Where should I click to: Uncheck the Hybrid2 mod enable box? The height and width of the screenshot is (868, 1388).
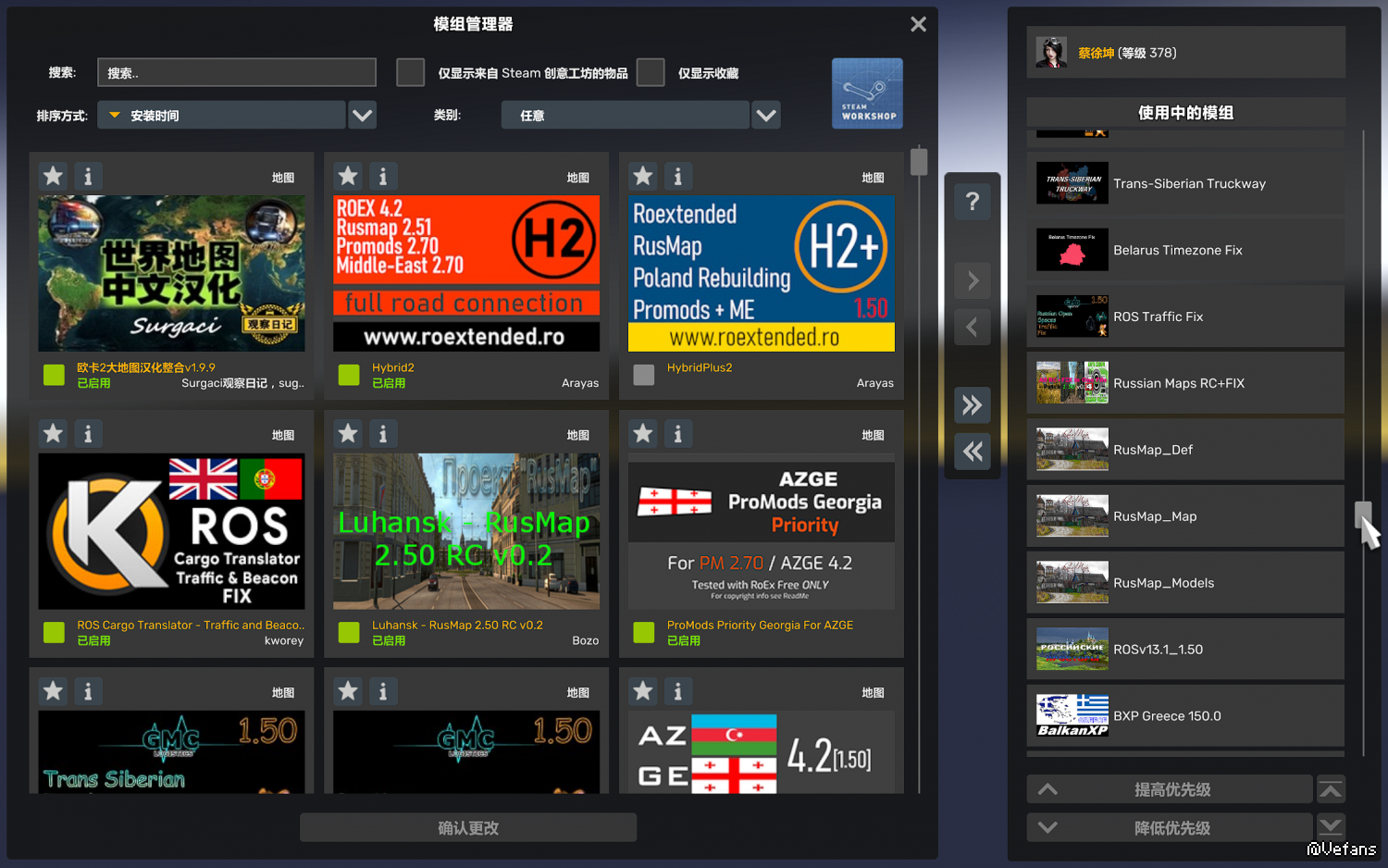click(x=349, y=375)
